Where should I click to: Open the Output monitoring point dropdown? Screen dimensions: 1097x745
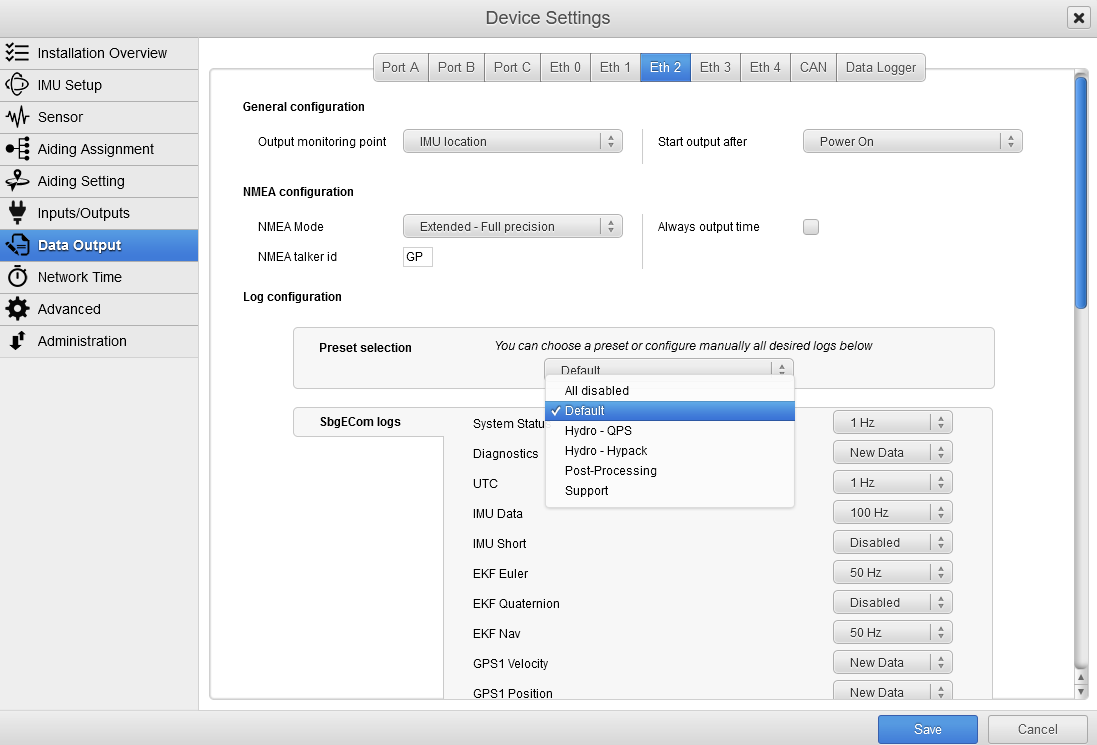click(512, 142)
